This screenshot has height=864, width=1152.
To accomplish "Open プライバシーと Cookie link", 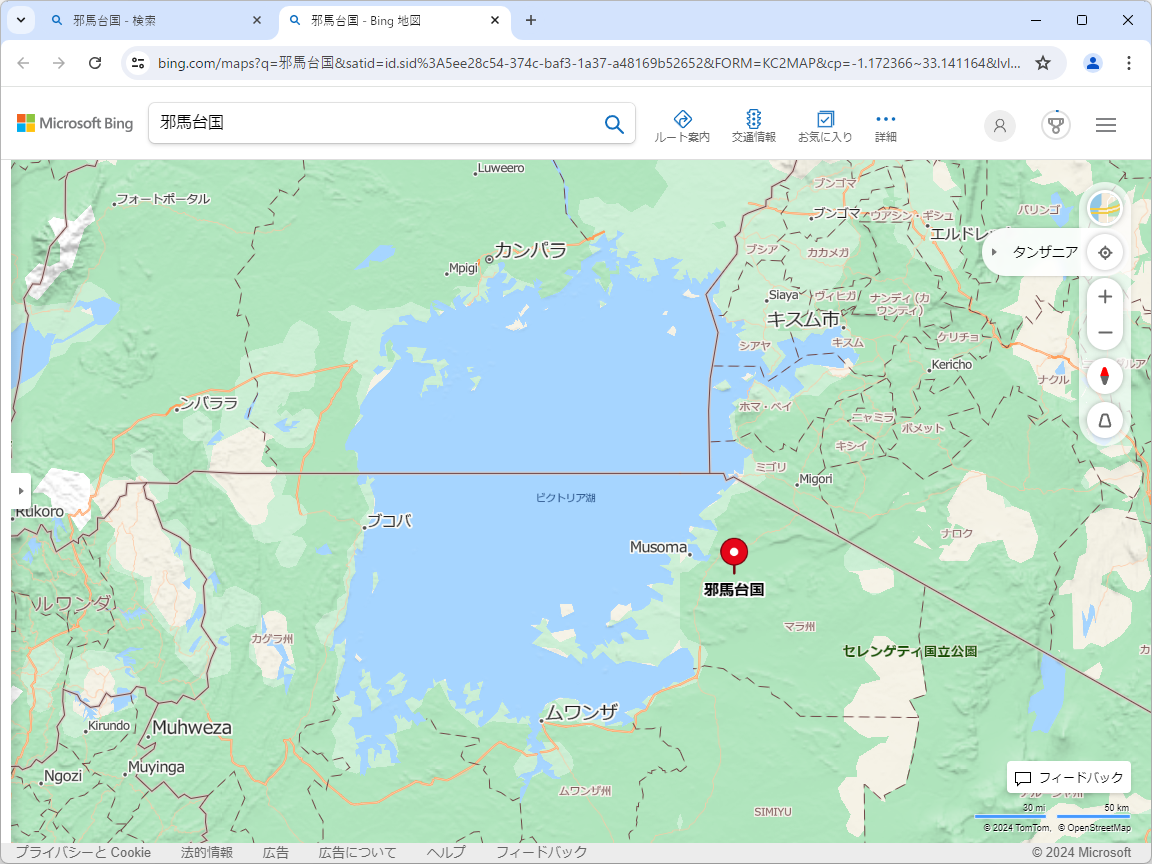I will 83,852.
